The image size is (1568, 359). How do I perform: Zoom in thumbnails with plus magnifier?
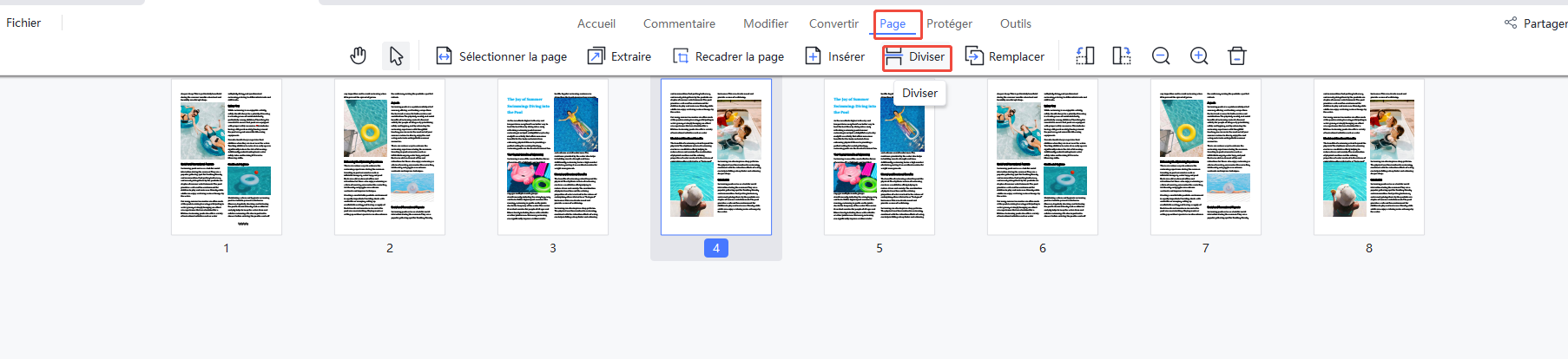[x=1199, y=56]
